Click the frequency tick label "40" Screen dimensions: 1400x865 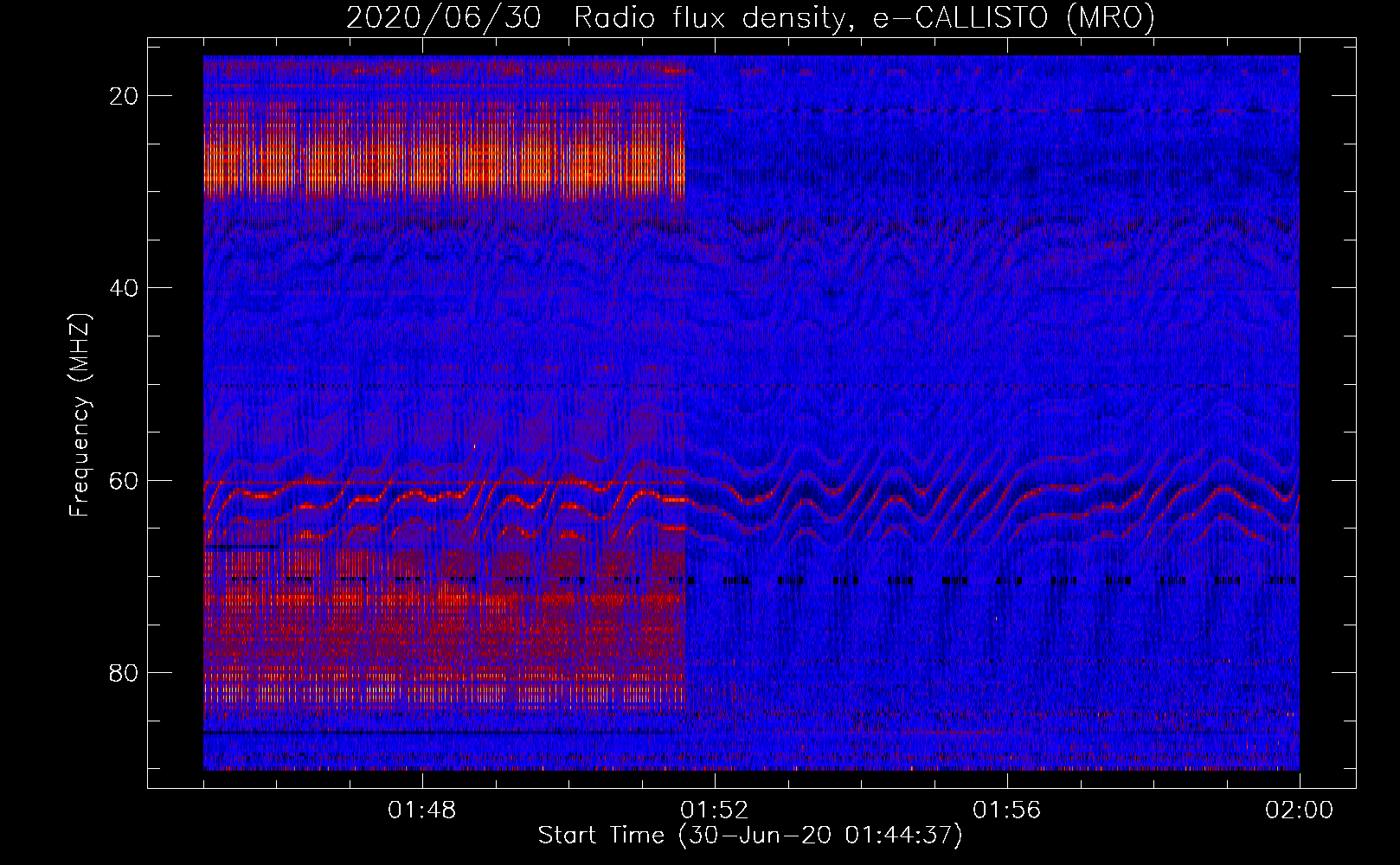click(x=125, y=288)
